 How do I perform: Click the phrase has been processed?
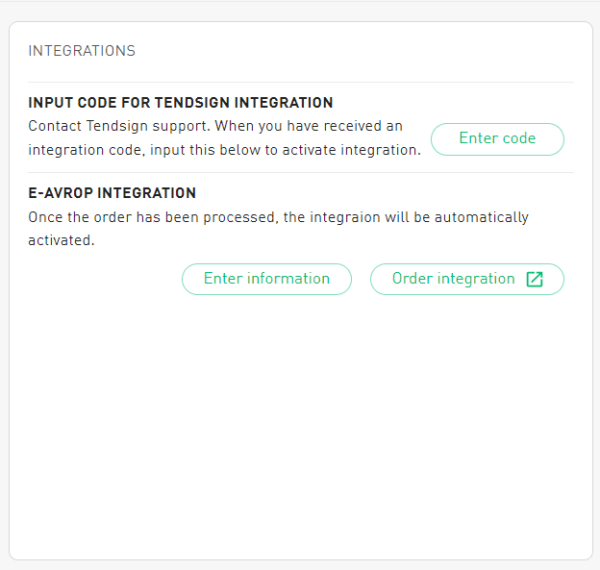pyautogui.click(x=190, y=217)
